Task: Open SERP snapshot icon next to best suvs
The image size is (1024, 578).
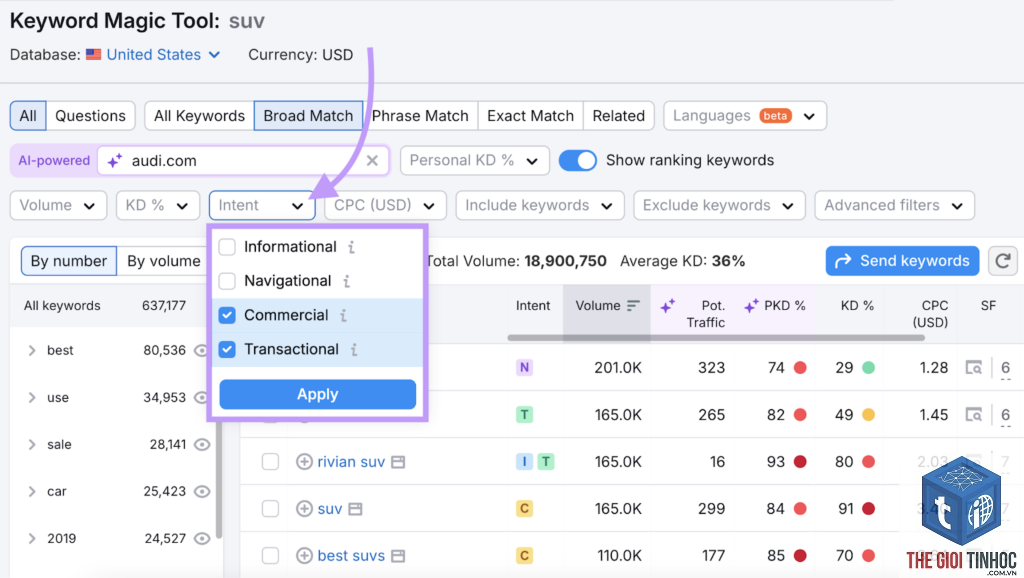Action: click(398, 556)
